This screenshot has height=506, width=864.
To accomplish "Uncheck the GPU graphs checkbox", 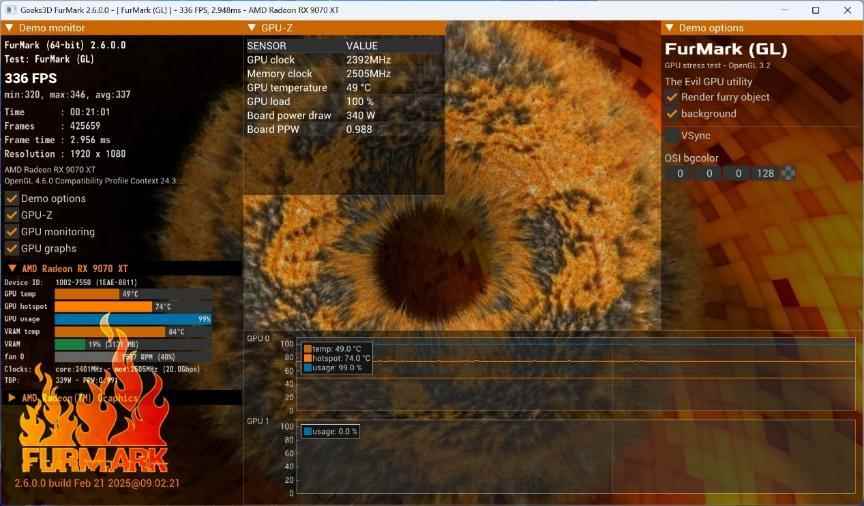I will [11, 249].
